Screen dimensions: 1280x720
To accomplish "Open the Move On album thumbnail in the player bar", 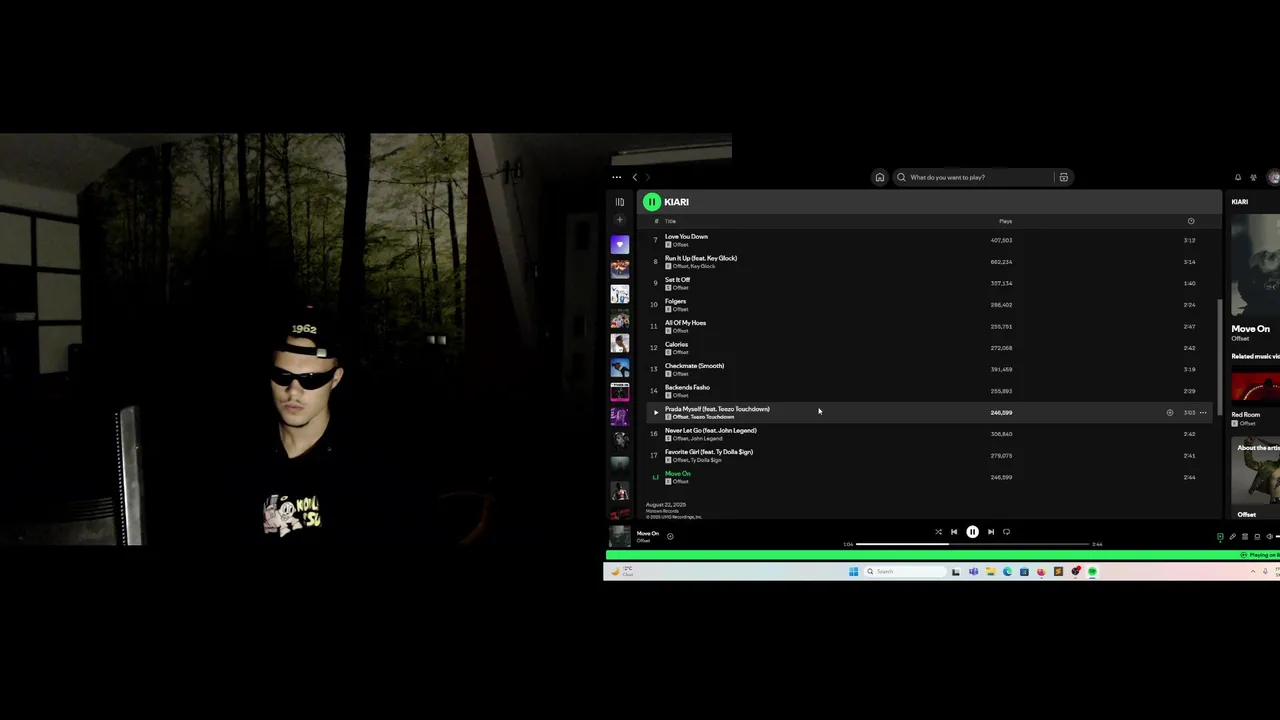I will pos(620,536).
